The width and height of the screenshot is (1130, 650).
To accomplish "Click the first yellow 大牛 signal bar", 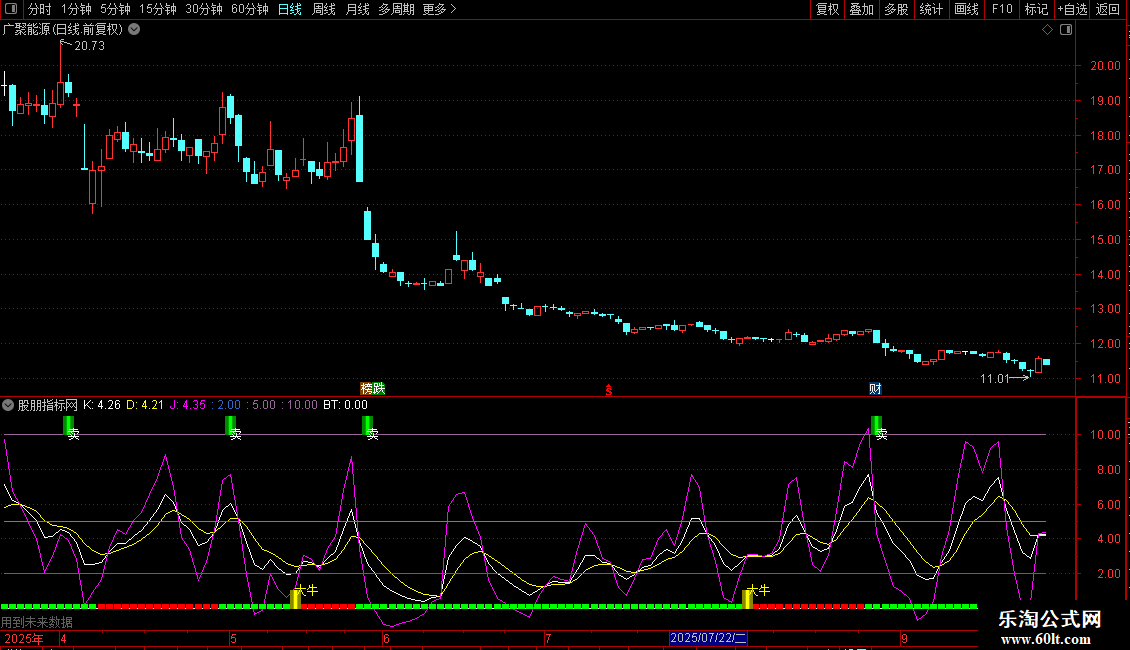I will click(295, 598).
